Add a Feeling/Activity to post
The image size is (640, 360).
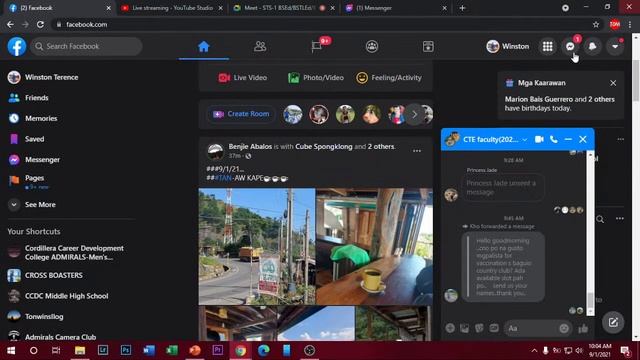[x=389, y=78]
